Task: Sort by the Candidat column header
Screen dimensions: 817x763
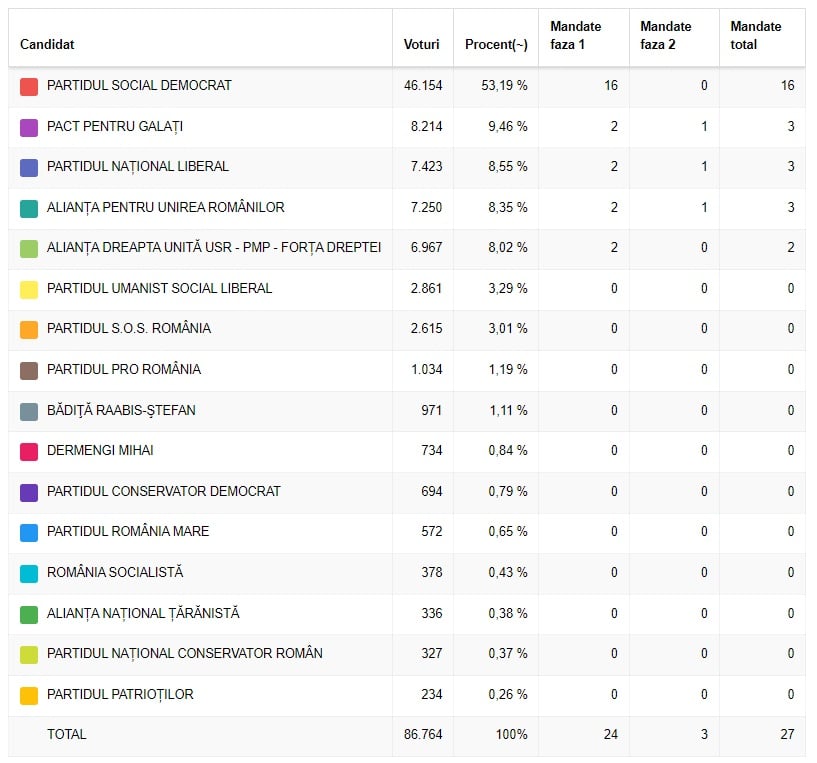Action: click(47, 44)
